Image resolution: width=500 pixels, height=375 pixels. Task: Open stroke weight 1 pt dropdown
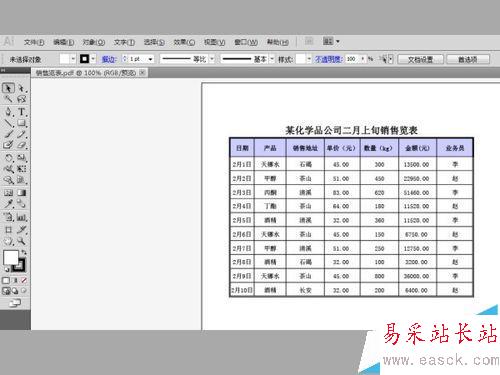pos(151,59)
